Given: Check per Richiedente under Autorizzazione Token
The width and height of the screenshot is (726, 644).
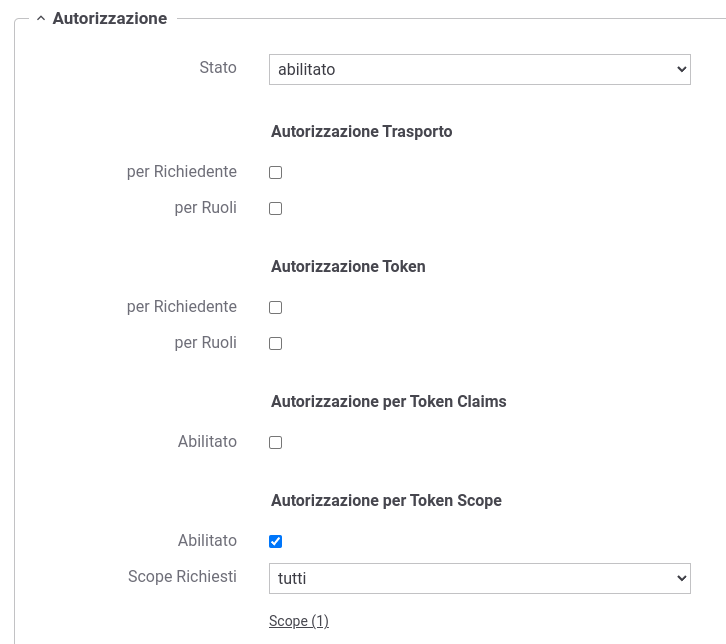Looking at the screenshot, I should pos(275,307).
